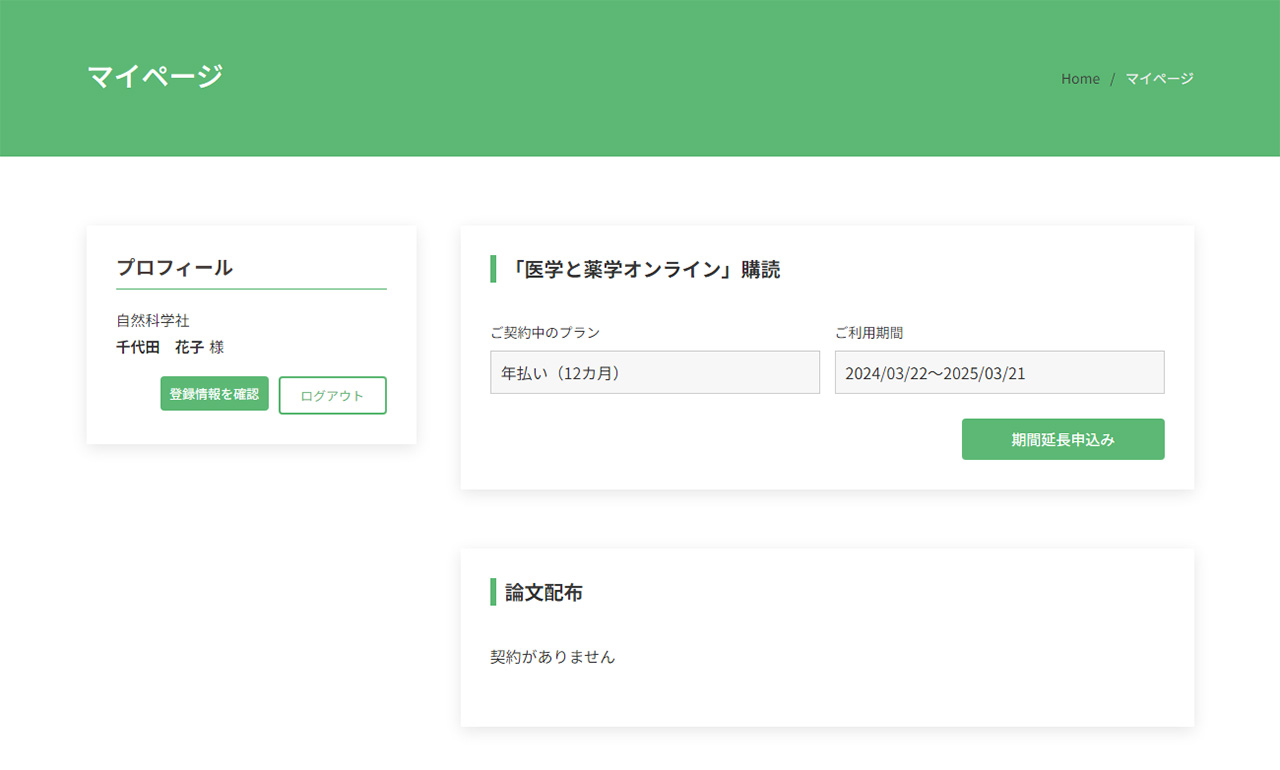Viewport: 1280px width, 770px height.
Task: Click the ご利用期間 label
Action: click(869, 333)
